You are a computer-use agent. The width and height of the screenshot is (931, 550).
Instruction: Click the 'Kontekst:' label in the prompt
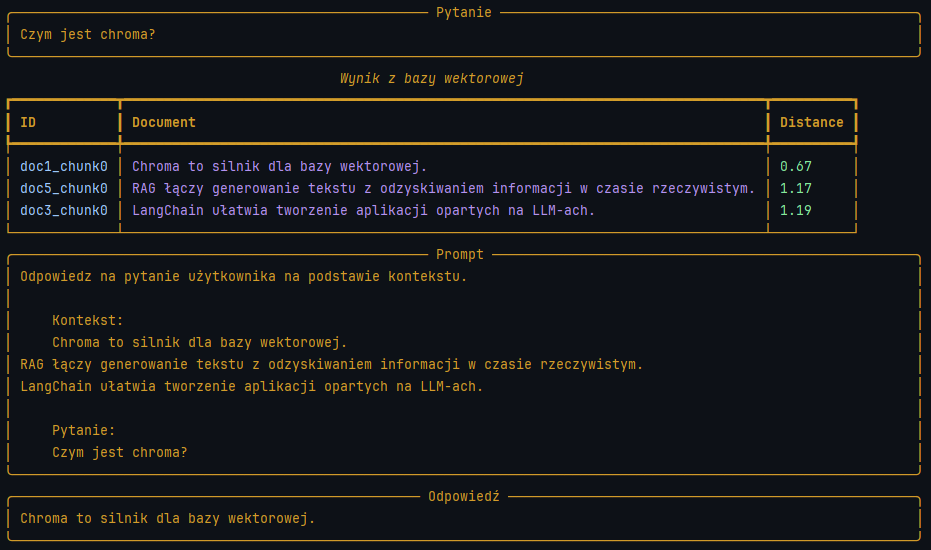tap(88, 320)
